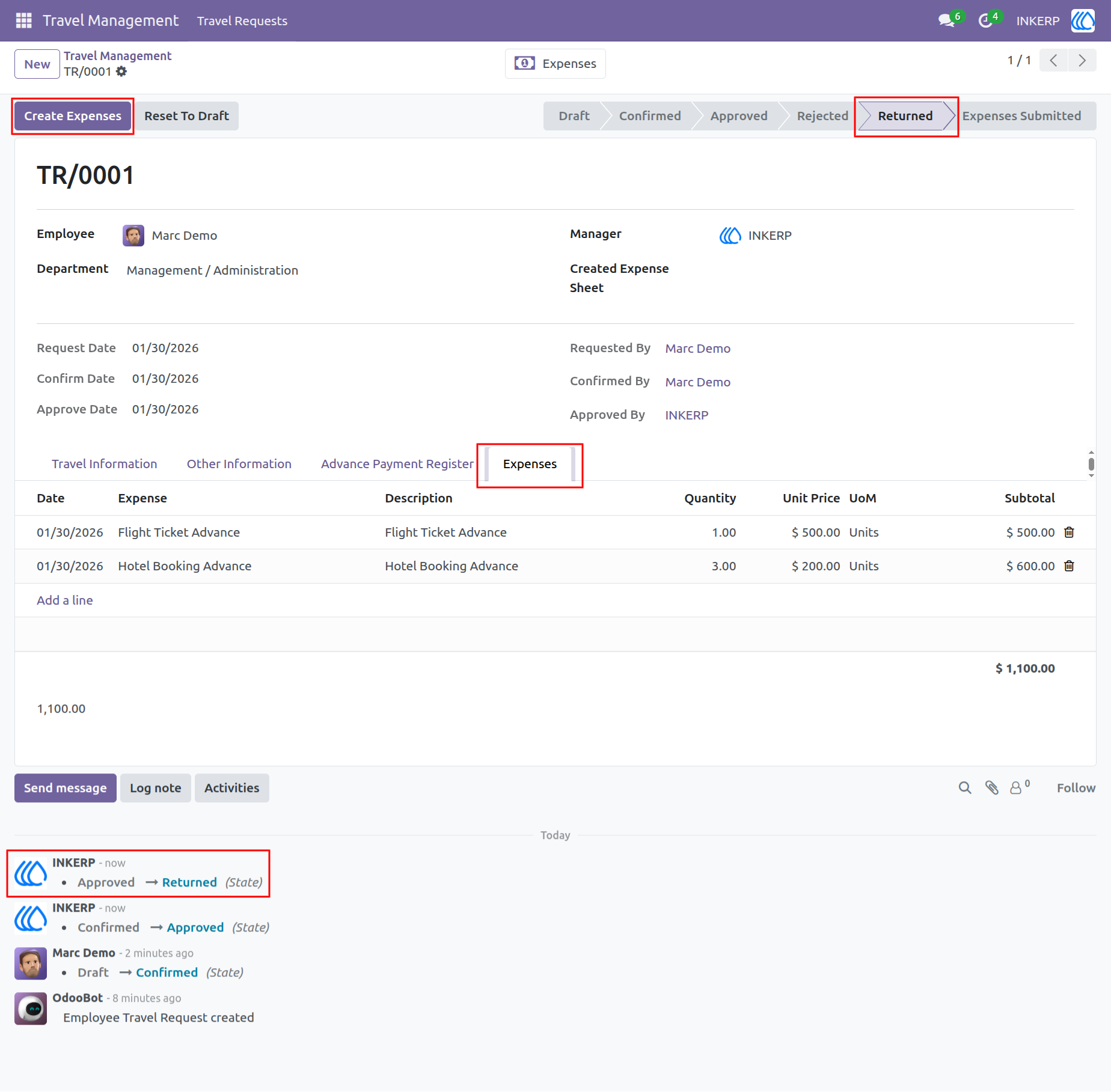Viewport: 1111px width, 1092px height.
Task: Open the activities clock icon
Action: click(x=985, y=20)
